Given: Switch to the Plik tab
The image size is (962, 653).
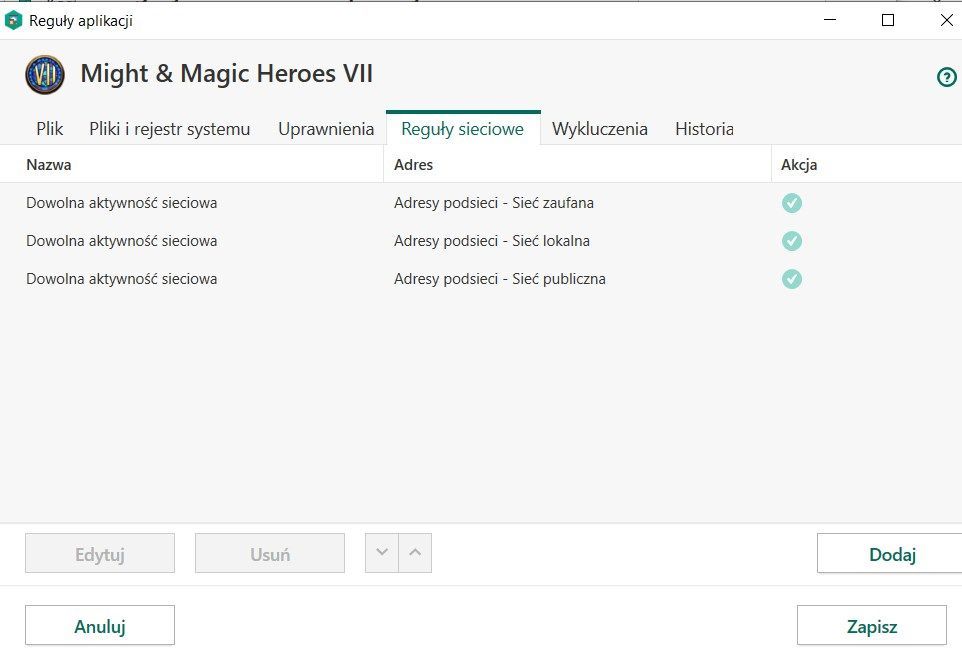Looking at the screenshot, I should [48, 129].
